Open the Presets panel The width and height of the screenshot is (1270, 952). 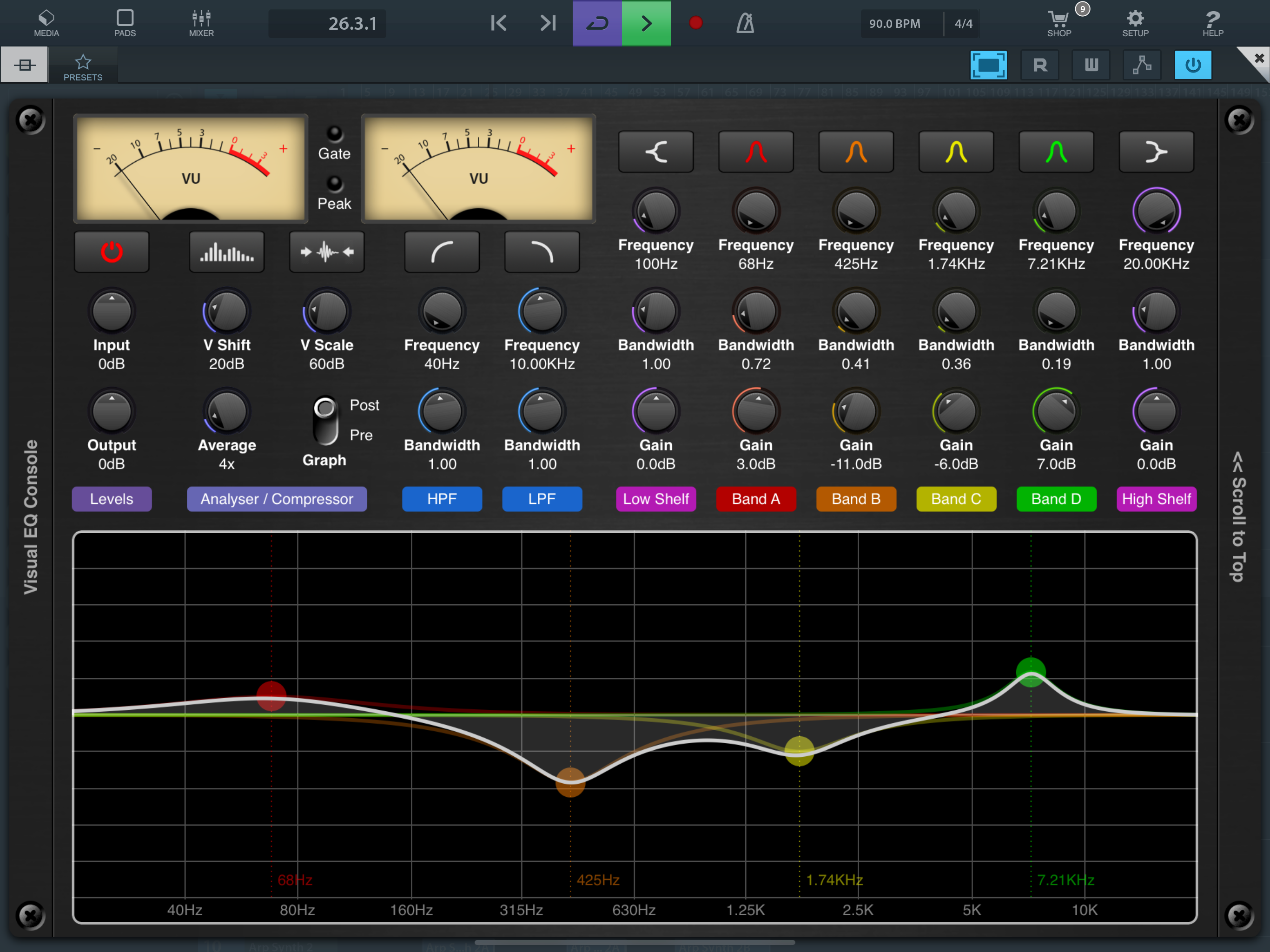coord(83,66)
